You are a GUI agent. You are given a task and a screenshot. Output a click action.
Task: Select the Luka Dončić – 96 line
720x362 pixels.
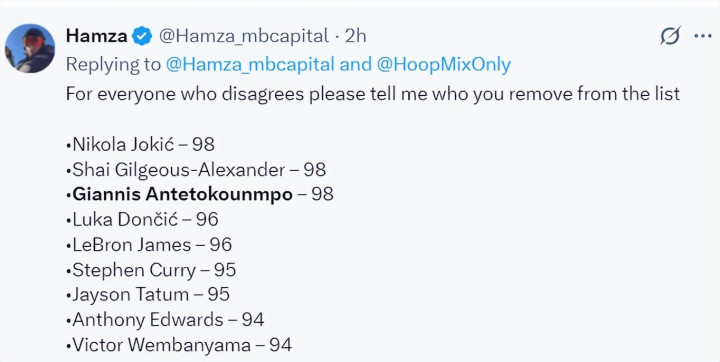142,219
